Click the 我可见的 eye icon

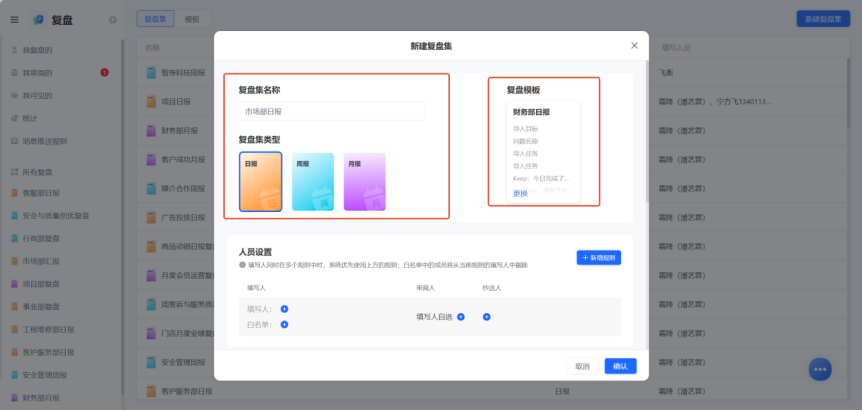[14, 96]
